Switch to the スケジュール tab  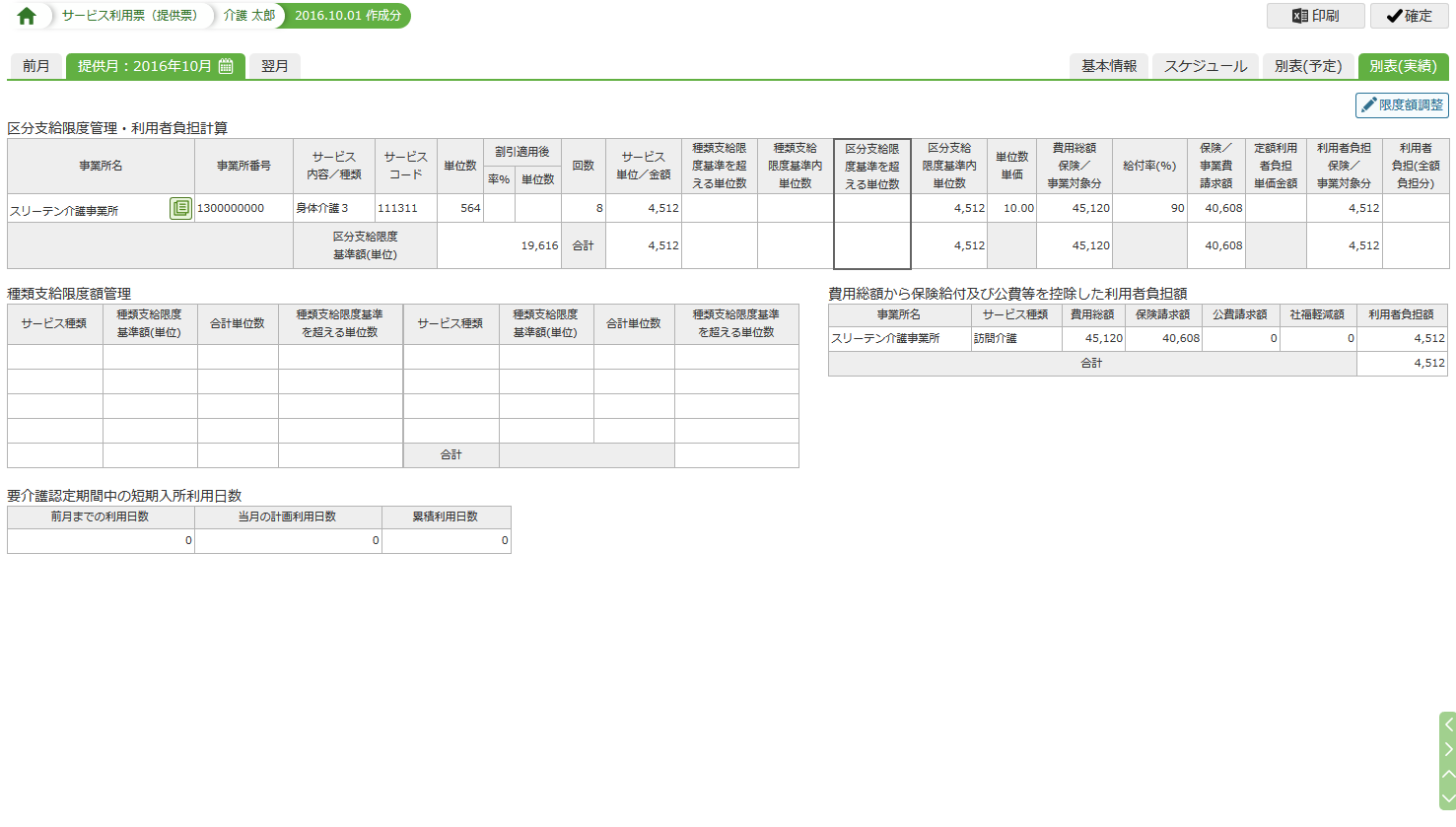coord(1205,66)
